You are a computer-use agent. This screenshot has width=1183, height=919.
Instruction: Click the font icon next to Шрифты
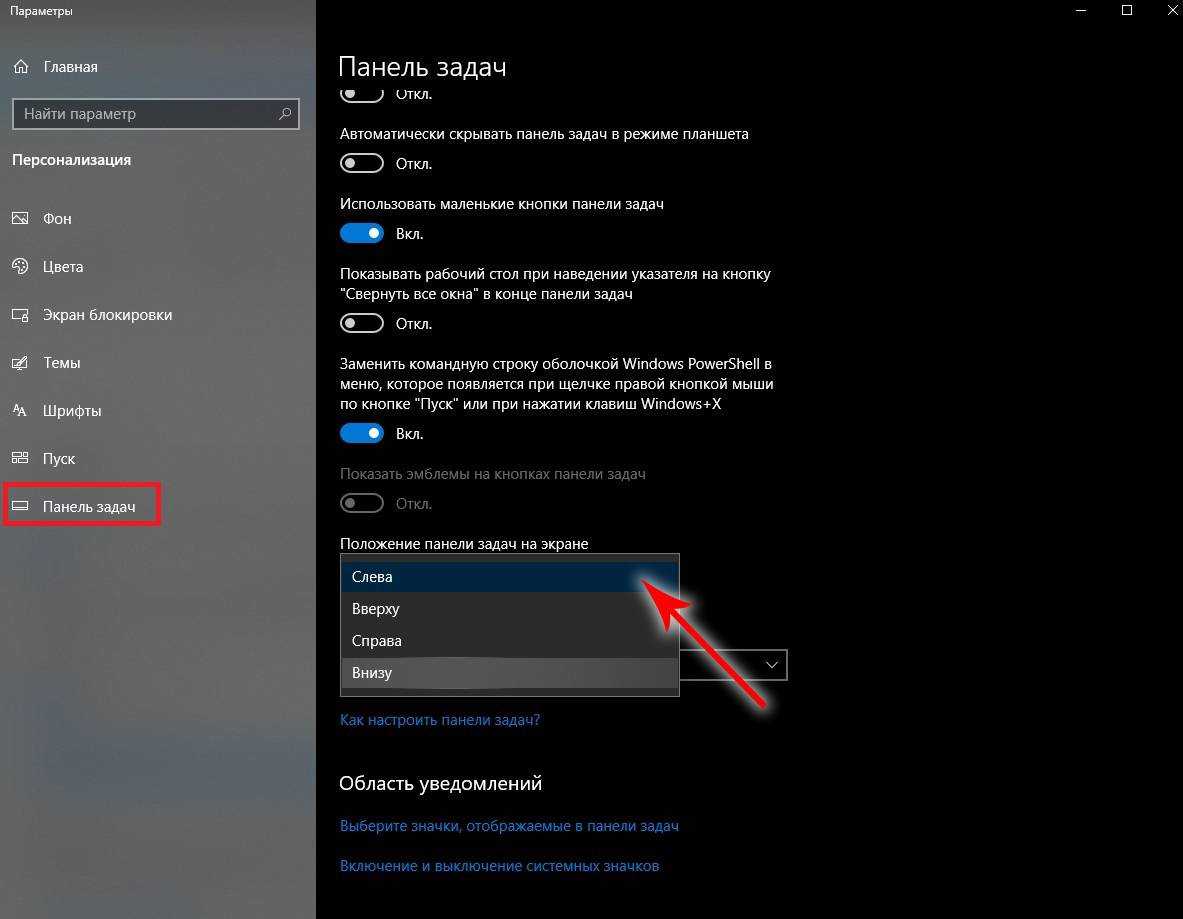coord(20,410)
